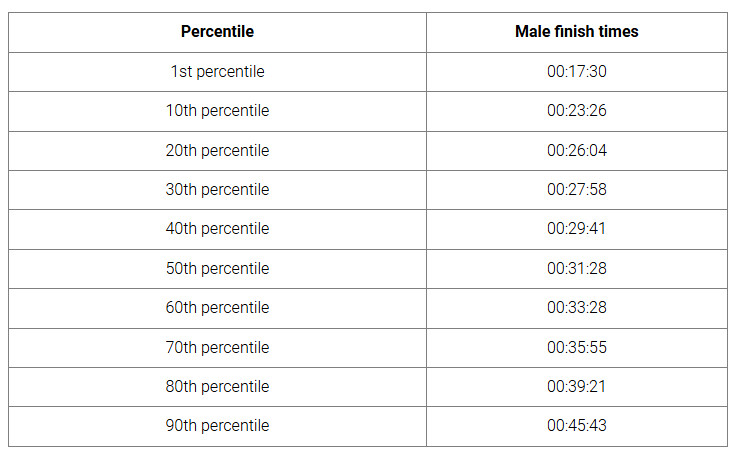Click the Percentile column header

point(217,32)
